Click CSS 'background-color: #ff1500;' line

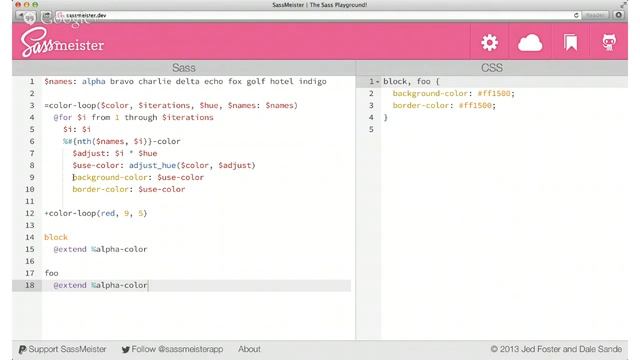(453, 93)
